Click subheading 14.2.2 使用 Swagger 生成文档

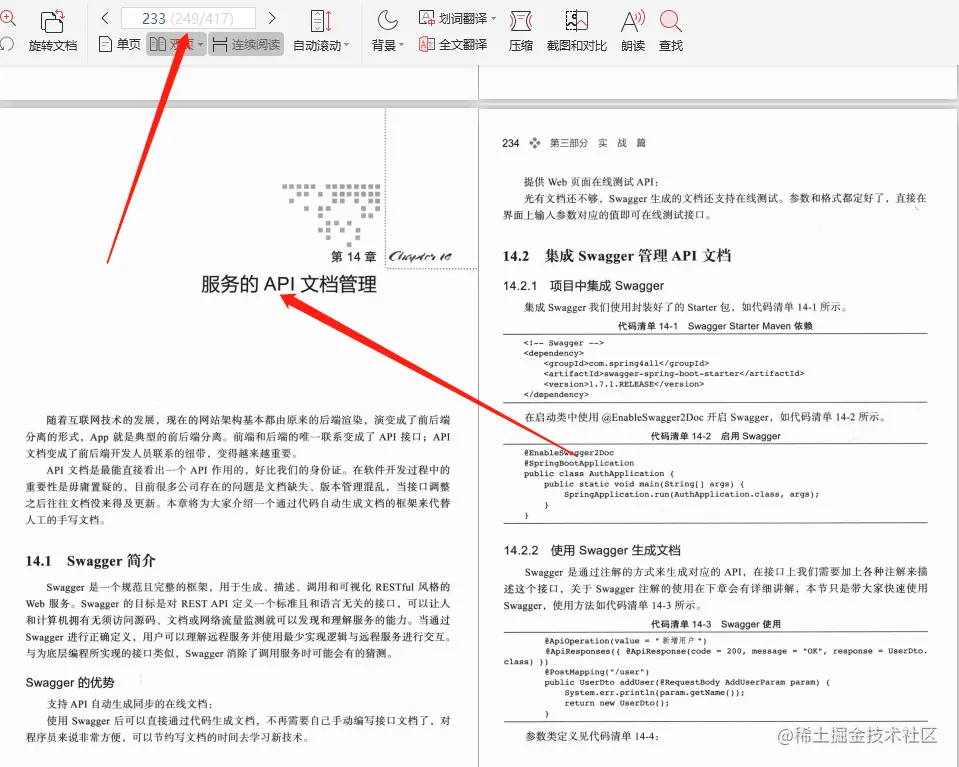pyautogui.click(x=592, y=550)
